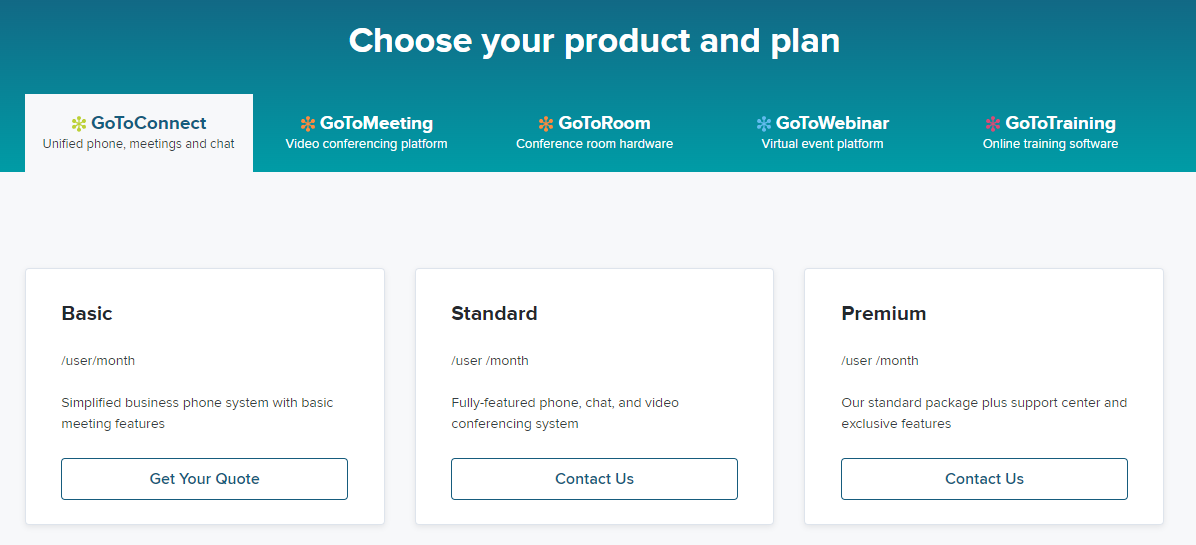Click the blue GoToWebinar asterisk icon
This screenshot has width=1196, height=545.
[764, 124]
